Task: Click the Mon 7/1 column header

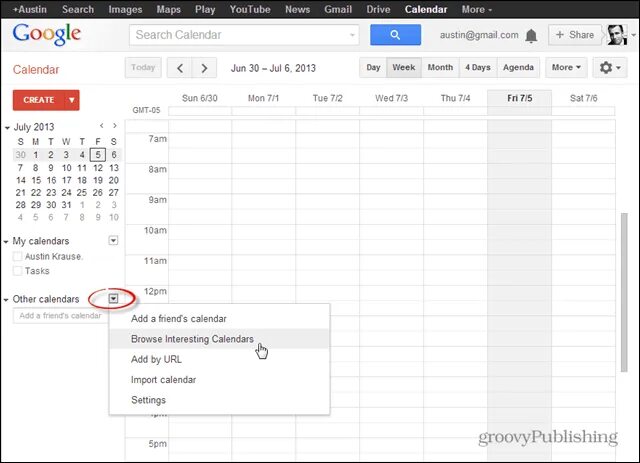Action: (263, 98)
